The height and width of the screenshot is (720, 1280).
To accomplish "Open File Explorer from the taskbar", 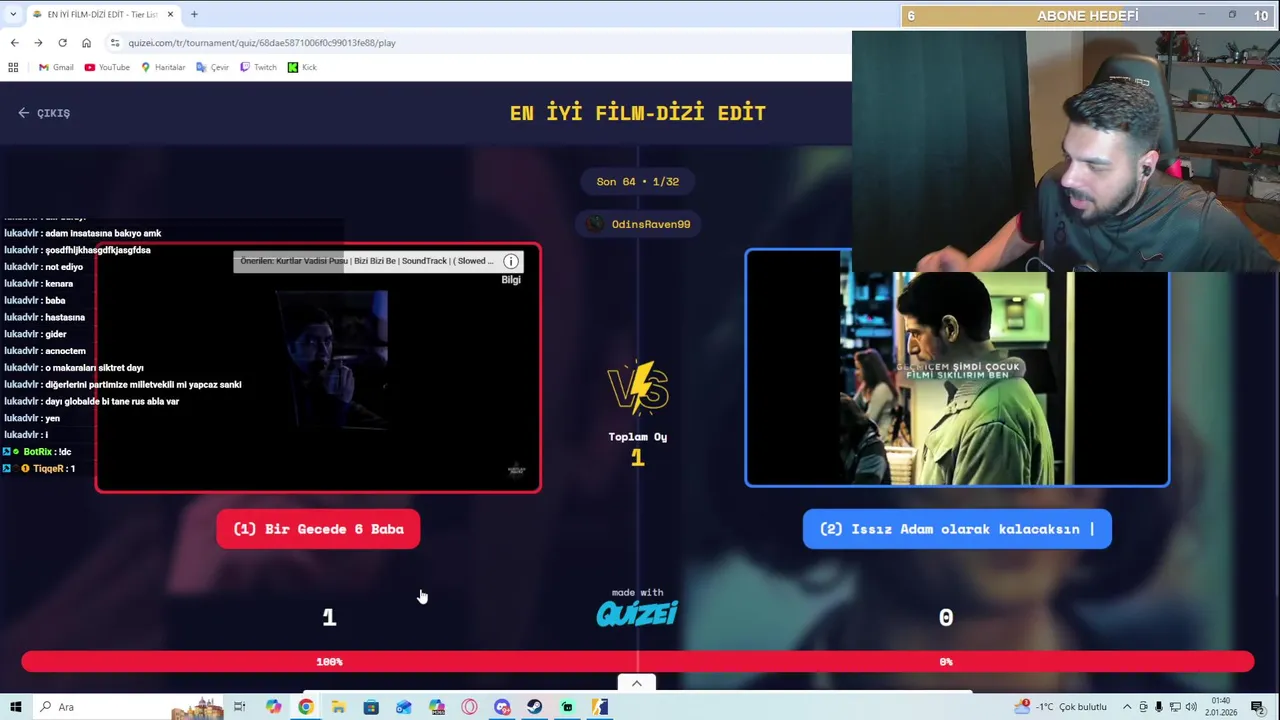I will pos(339,707).
